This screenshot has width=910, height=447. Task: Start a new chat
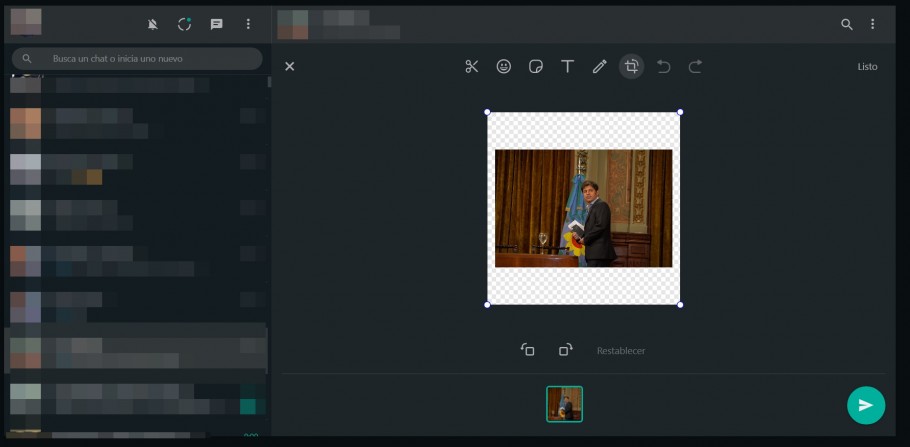tap(216, 24)
